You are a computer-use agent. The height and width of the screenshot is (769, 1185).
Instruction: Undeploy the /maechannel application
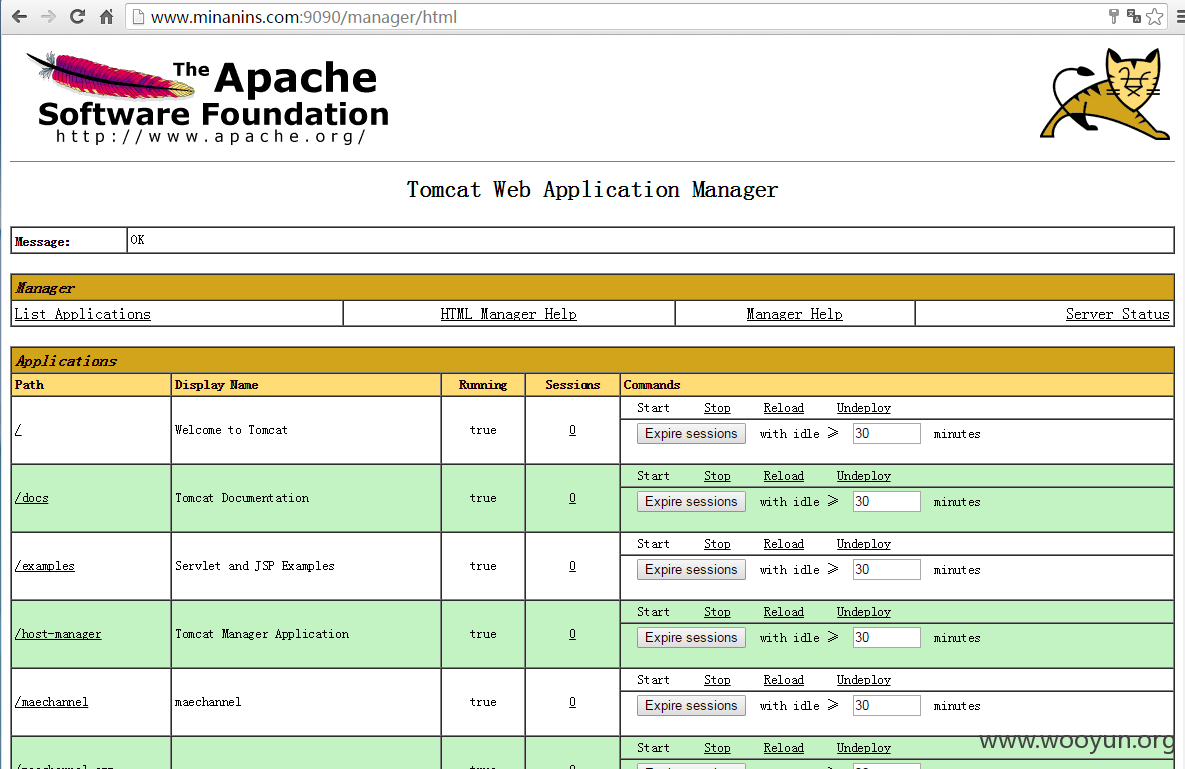[864, 680]
